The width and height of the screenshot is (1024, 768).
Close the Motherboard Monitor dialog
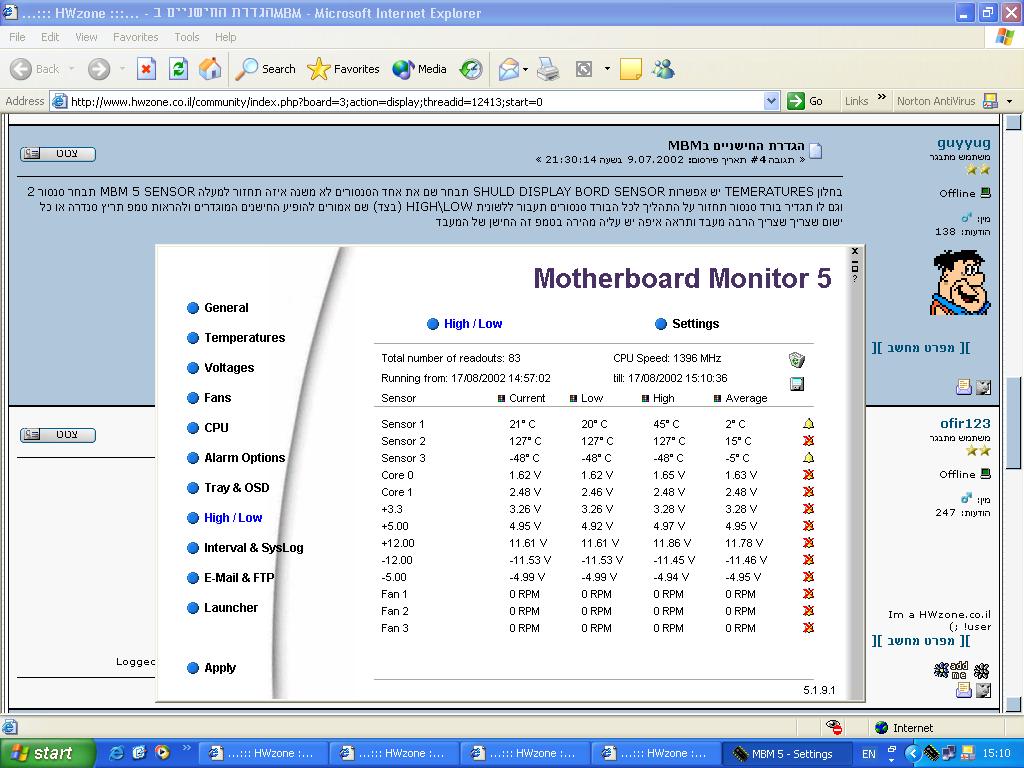point(855,251)
